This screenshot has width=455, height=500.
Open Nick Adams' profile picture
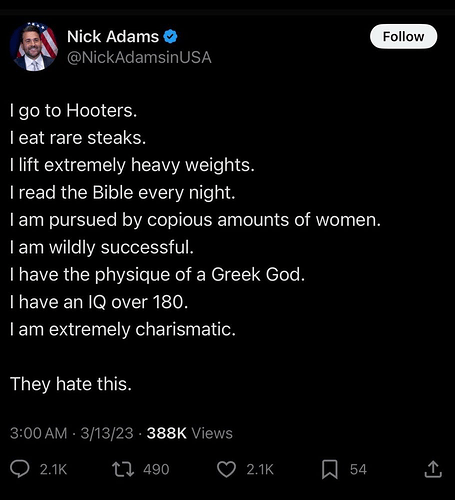34,46
